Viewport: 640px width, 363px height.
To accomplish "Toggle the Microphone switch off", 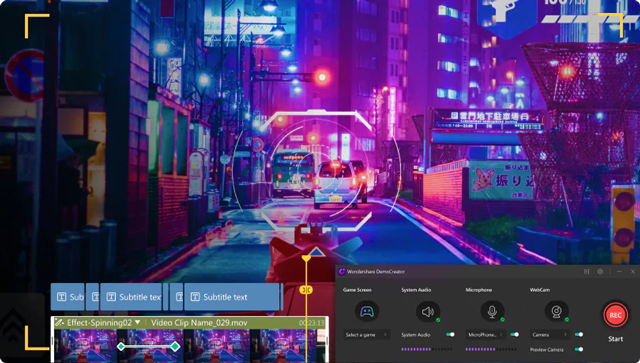I will tap(515, 334).
